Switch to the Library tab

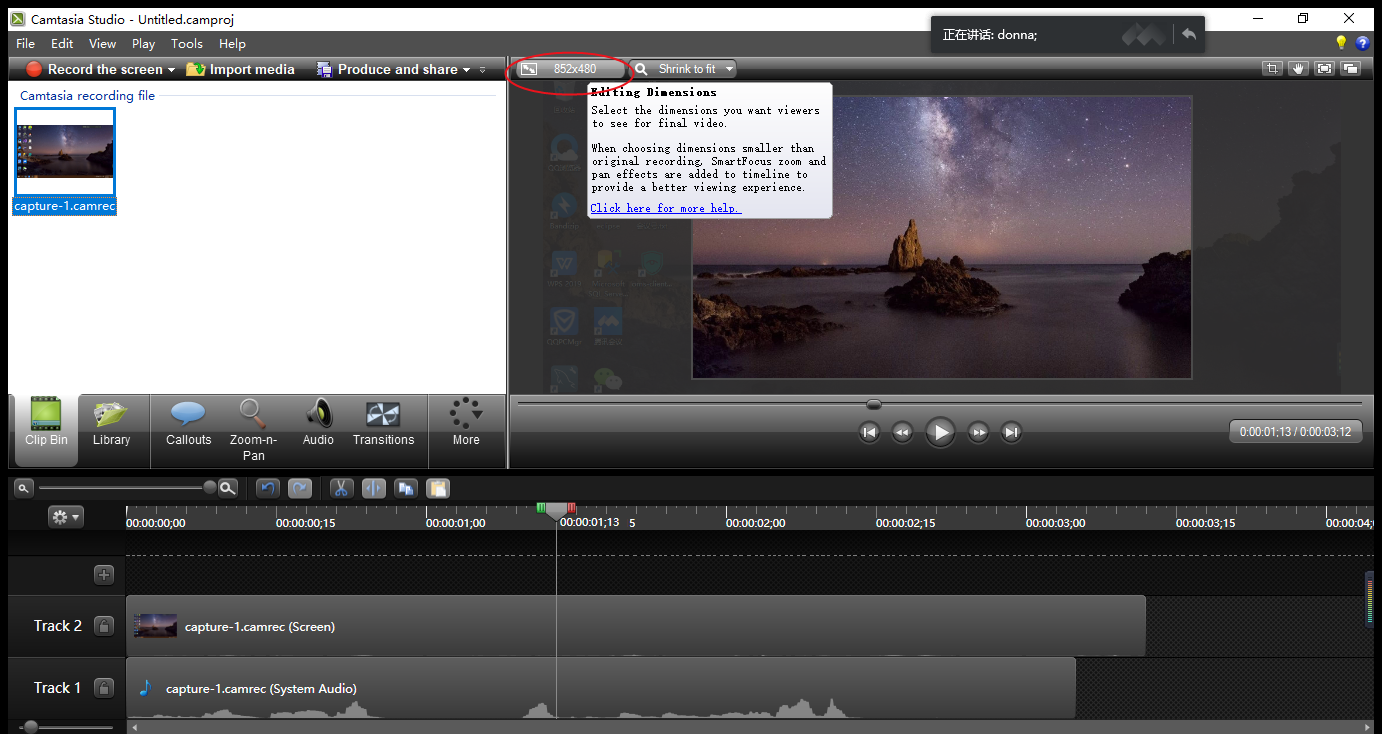tap(111, 424)
